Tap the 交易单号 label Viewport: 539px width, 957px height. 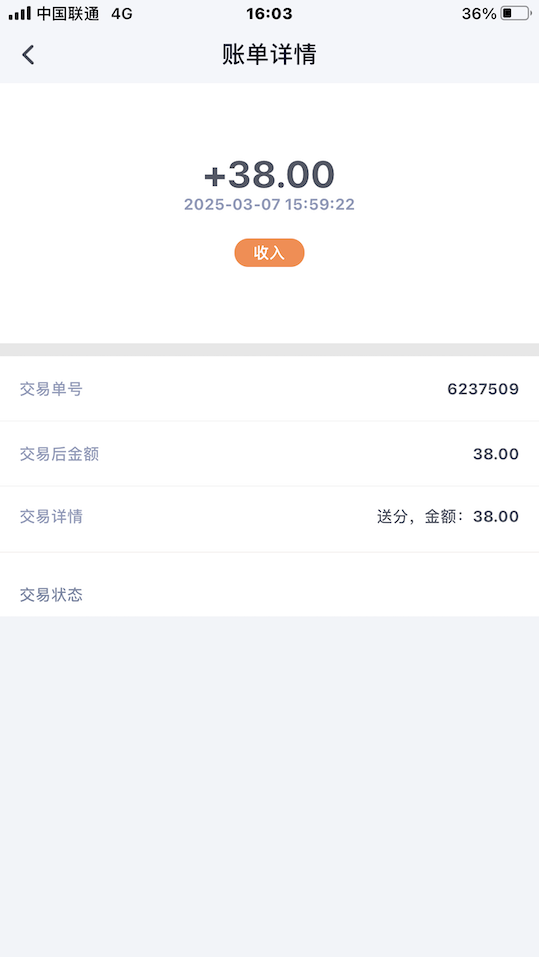51,389
